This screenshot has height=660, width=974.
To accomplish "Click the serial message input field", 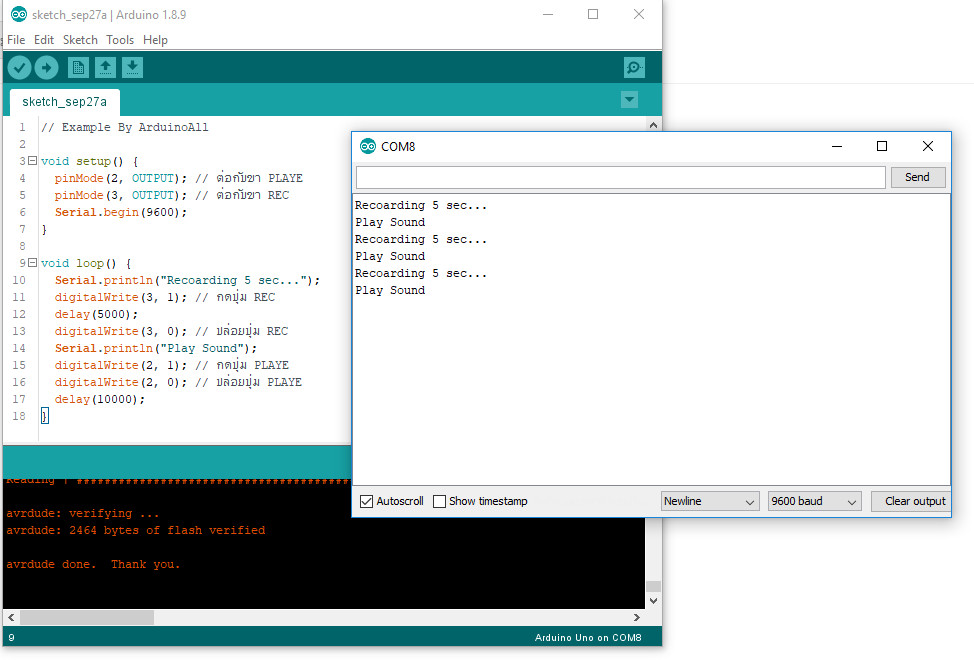I will click(621, 178).
